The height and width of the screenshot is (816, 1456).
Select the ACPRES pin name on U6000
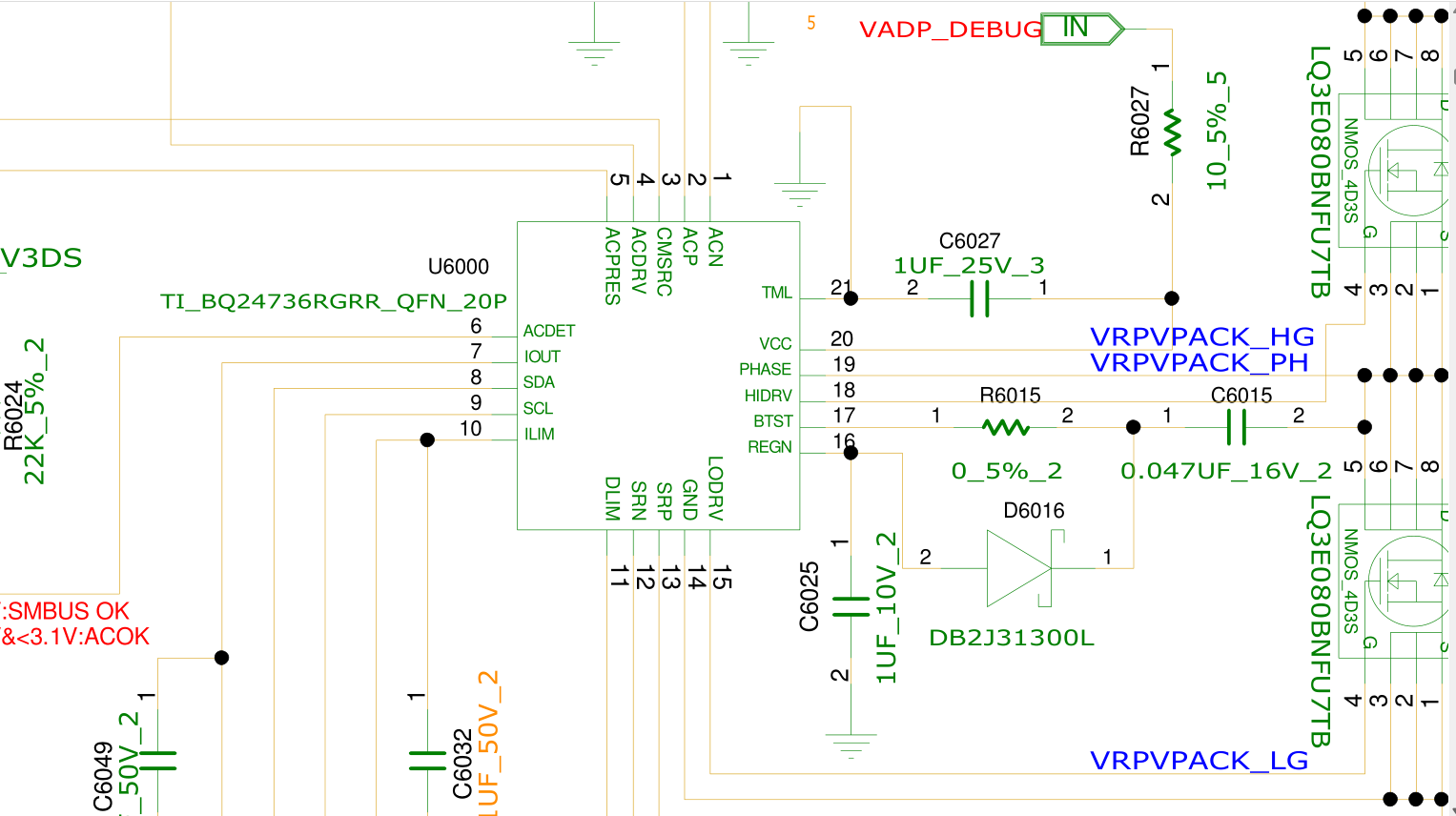click(613, 266)
